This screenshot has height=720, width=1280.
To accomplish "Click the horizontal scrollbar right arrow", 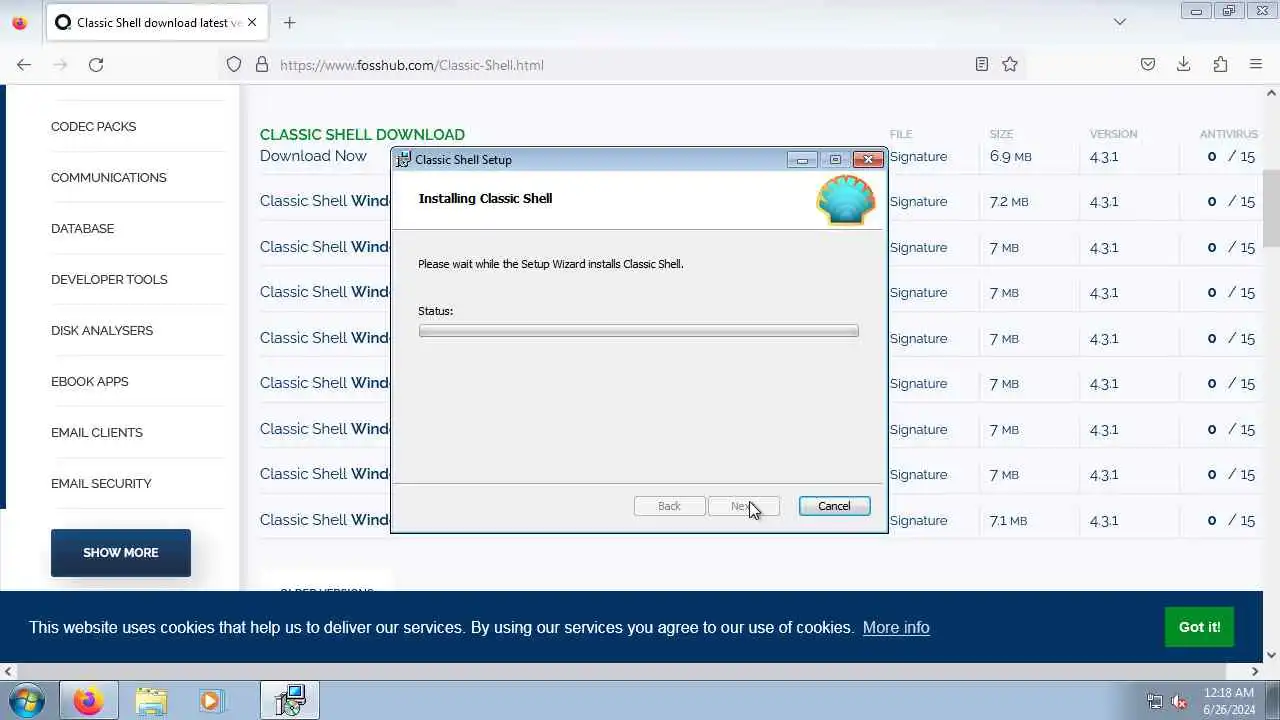I will pos(1256,671).
